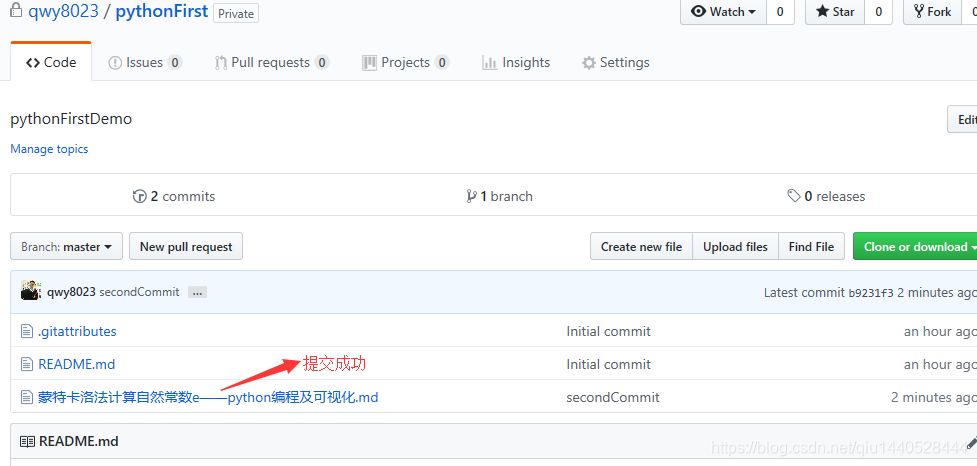This screenshot has height=466, width=977.
Task: Open README.md in the file list
Action: (x=77, y=364)
